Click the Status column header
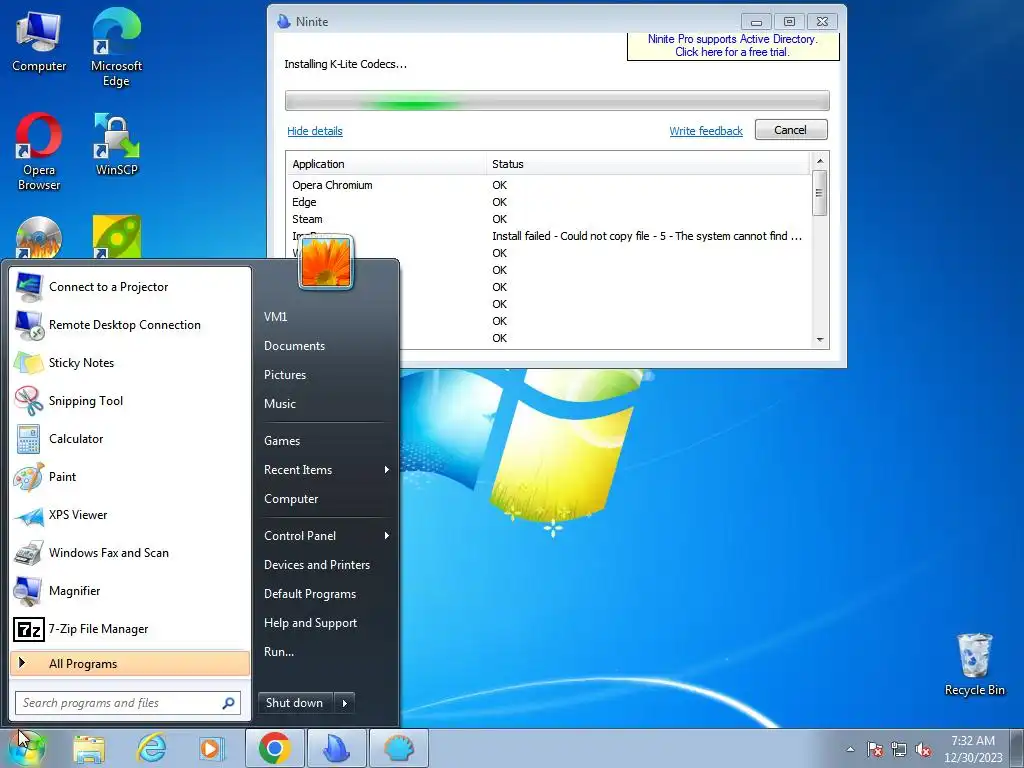The height and width of the screenshot is (768, 1024). 648,164
